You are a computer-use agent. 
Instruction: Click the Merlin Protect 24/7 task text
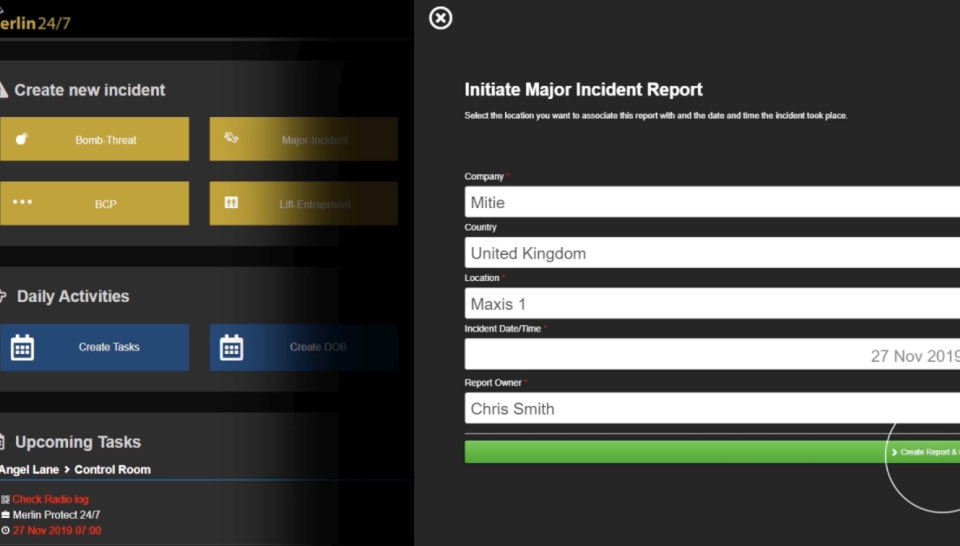coord(56,515)
